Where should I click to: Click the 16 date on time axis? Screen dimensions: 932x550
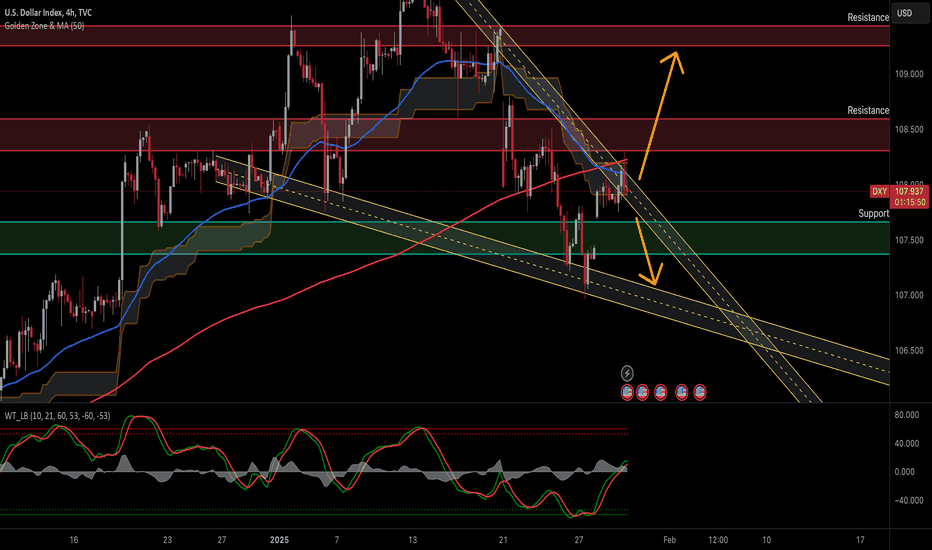tap(74, 540)
